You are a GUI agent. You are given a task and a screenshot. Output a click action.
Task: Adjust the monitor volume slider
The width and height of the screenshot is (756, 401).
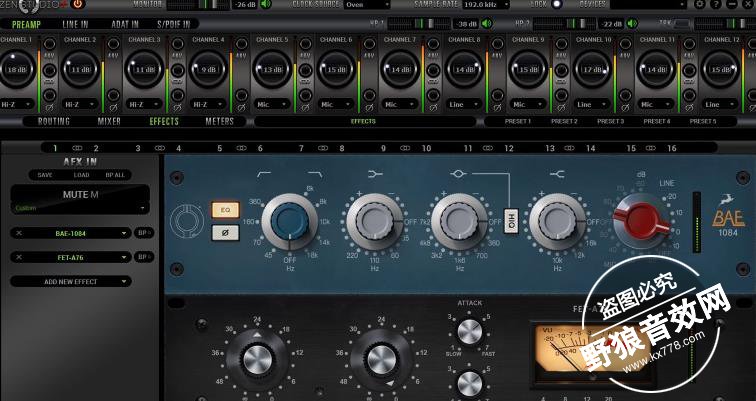(x=198, y=4)
